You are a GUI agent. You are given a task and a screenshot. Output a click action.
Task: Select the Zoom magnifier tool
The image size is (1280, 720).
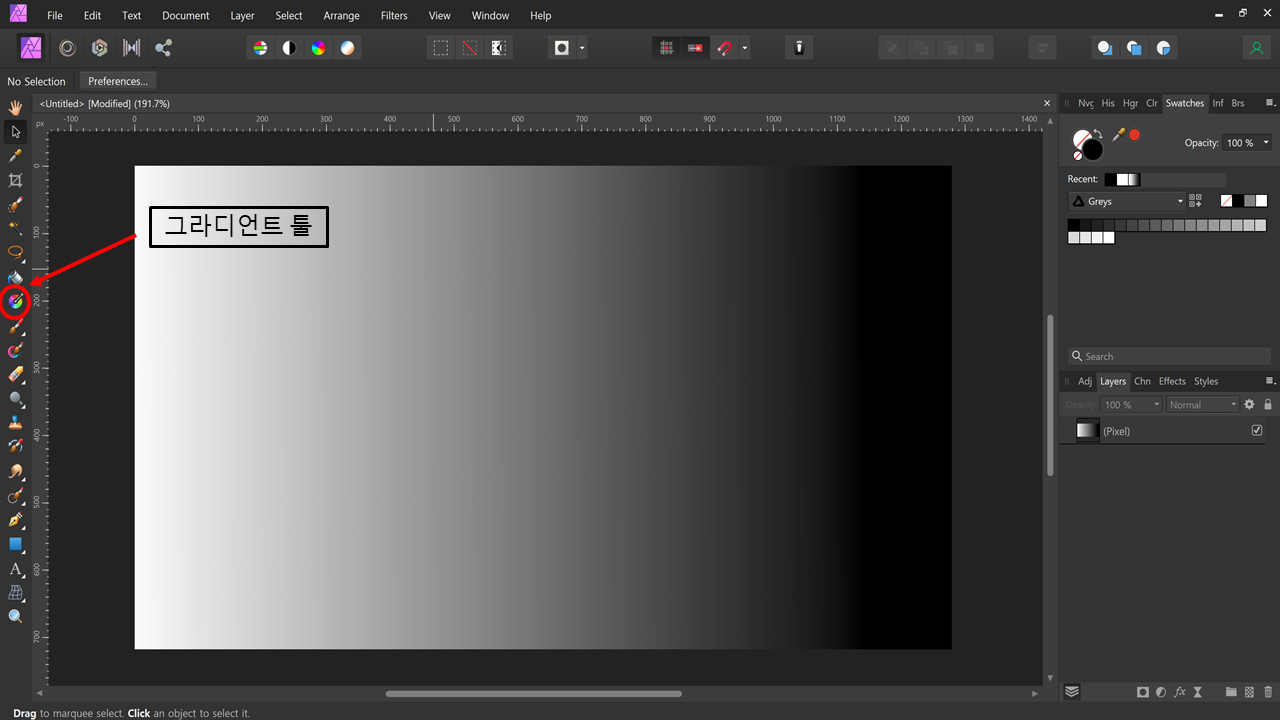(15, 617)
